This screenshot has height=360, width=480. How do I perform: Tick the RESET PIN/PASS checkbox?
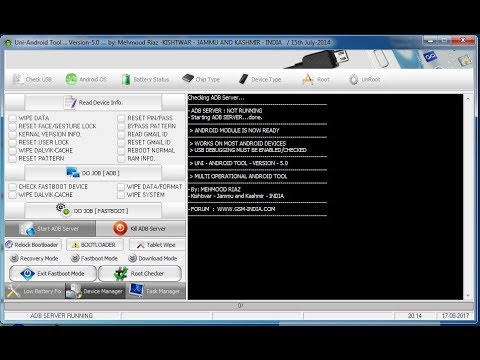(x=121, y=118)
